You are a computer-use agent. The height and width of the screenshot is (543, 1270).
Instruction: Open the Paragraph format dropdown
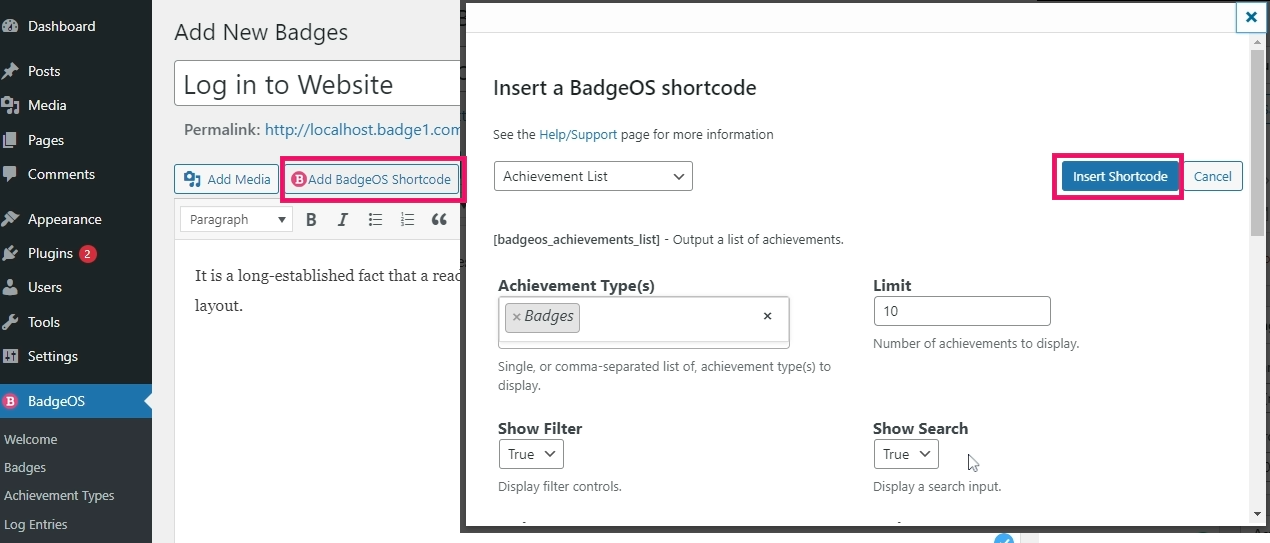[x=236, y=220]
